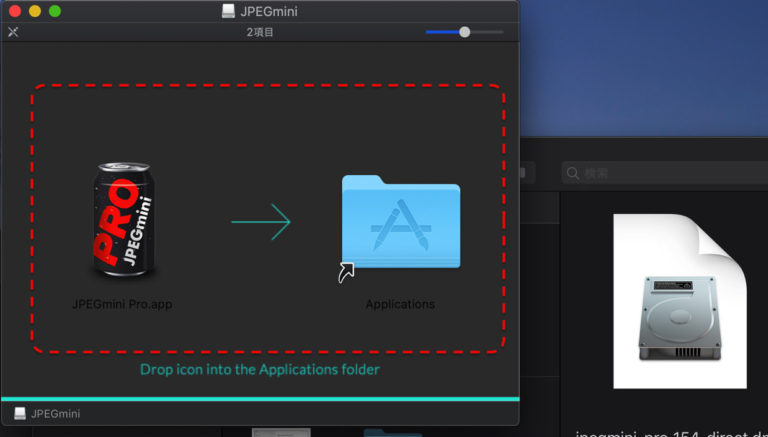
Task: Click the JPEGmini Pro.app file name label
Action: (x=122, y=304)
